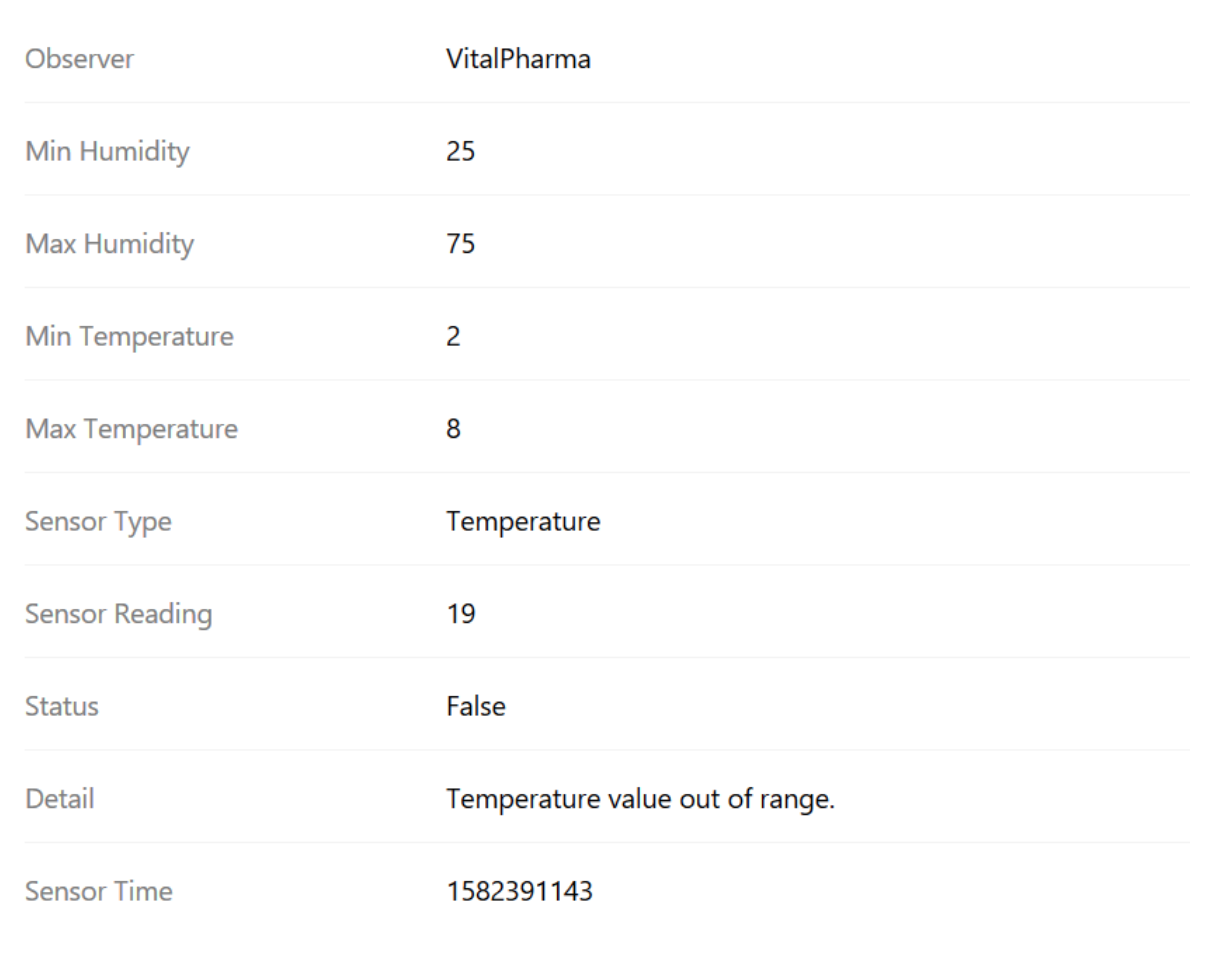Click the Max Humidity label

[109, 244]
